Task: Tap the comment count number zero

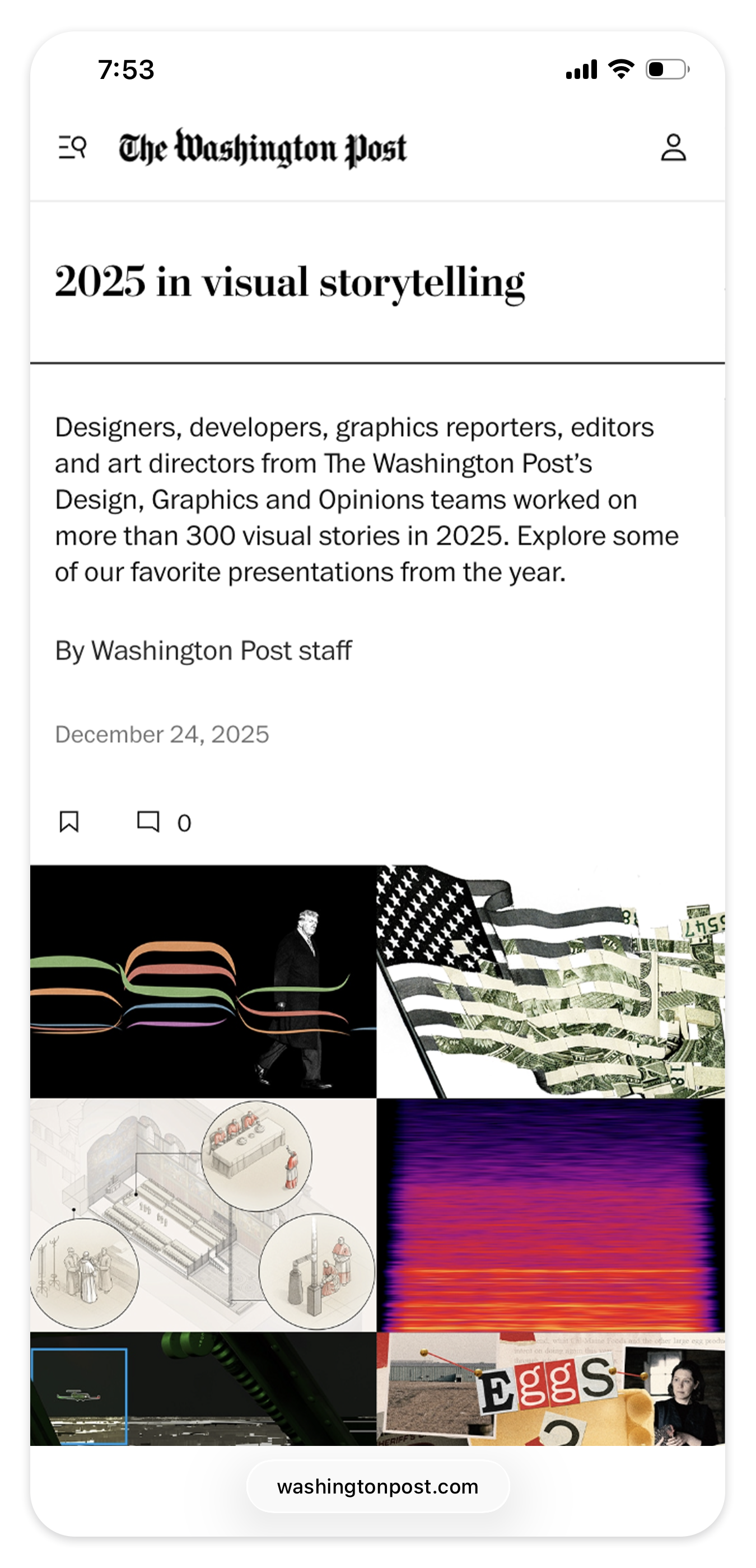Action: 184,823
